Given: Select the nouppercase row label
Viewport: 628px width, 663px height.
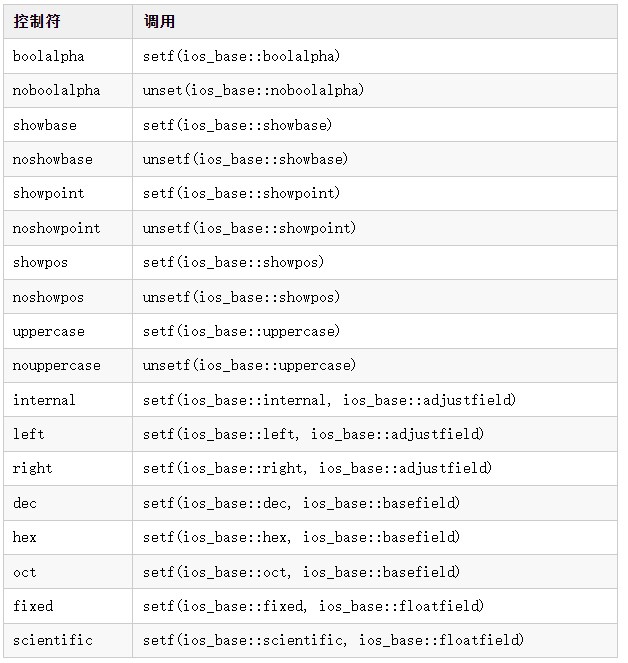Looking at the screenshot, I should pyautogui.click(x=57, y=365).
